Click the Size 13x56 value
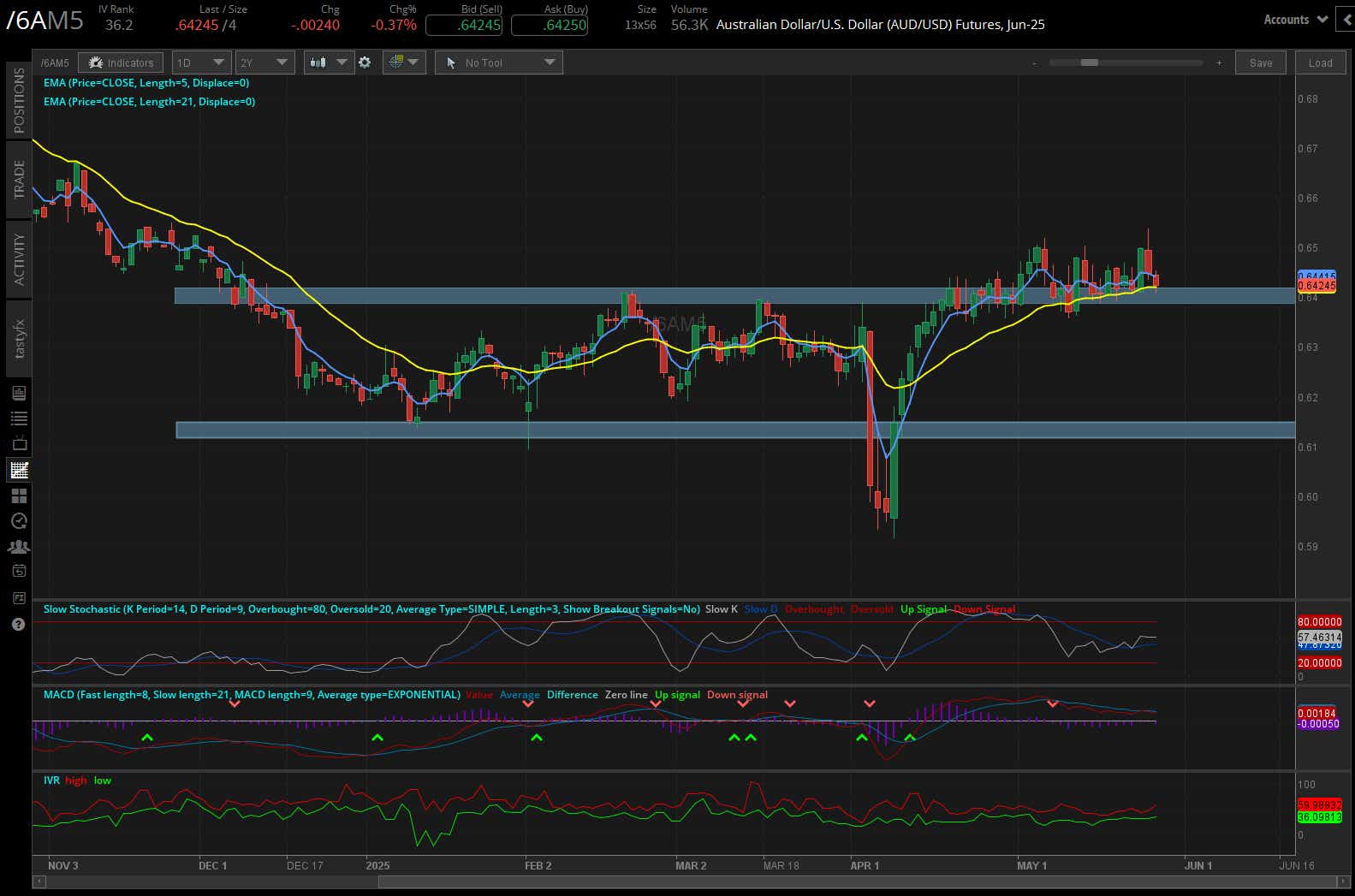 640,25
